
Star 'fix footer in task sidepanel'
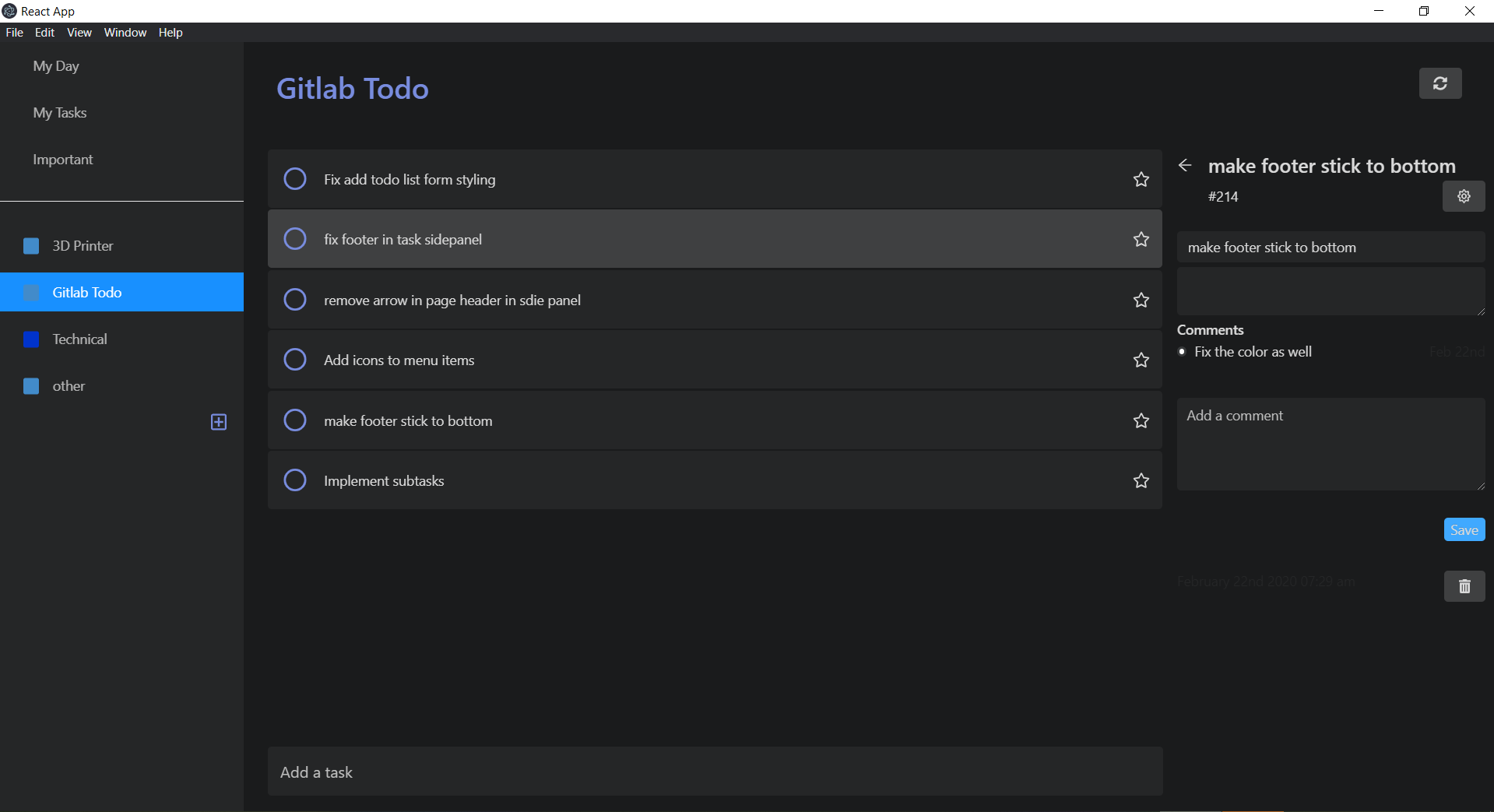point(1141,239)
